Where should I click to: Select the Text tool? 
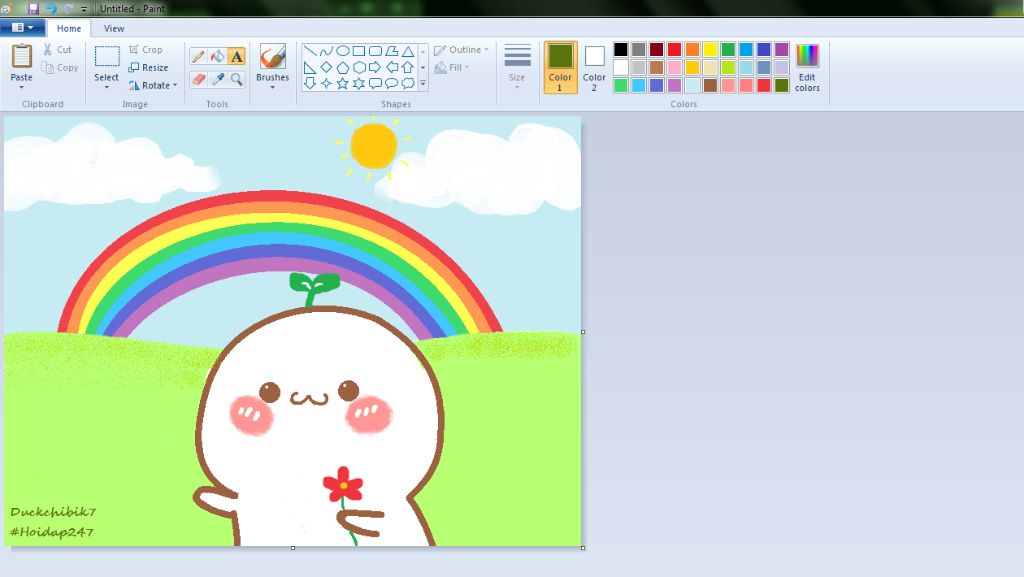(236, 56)
